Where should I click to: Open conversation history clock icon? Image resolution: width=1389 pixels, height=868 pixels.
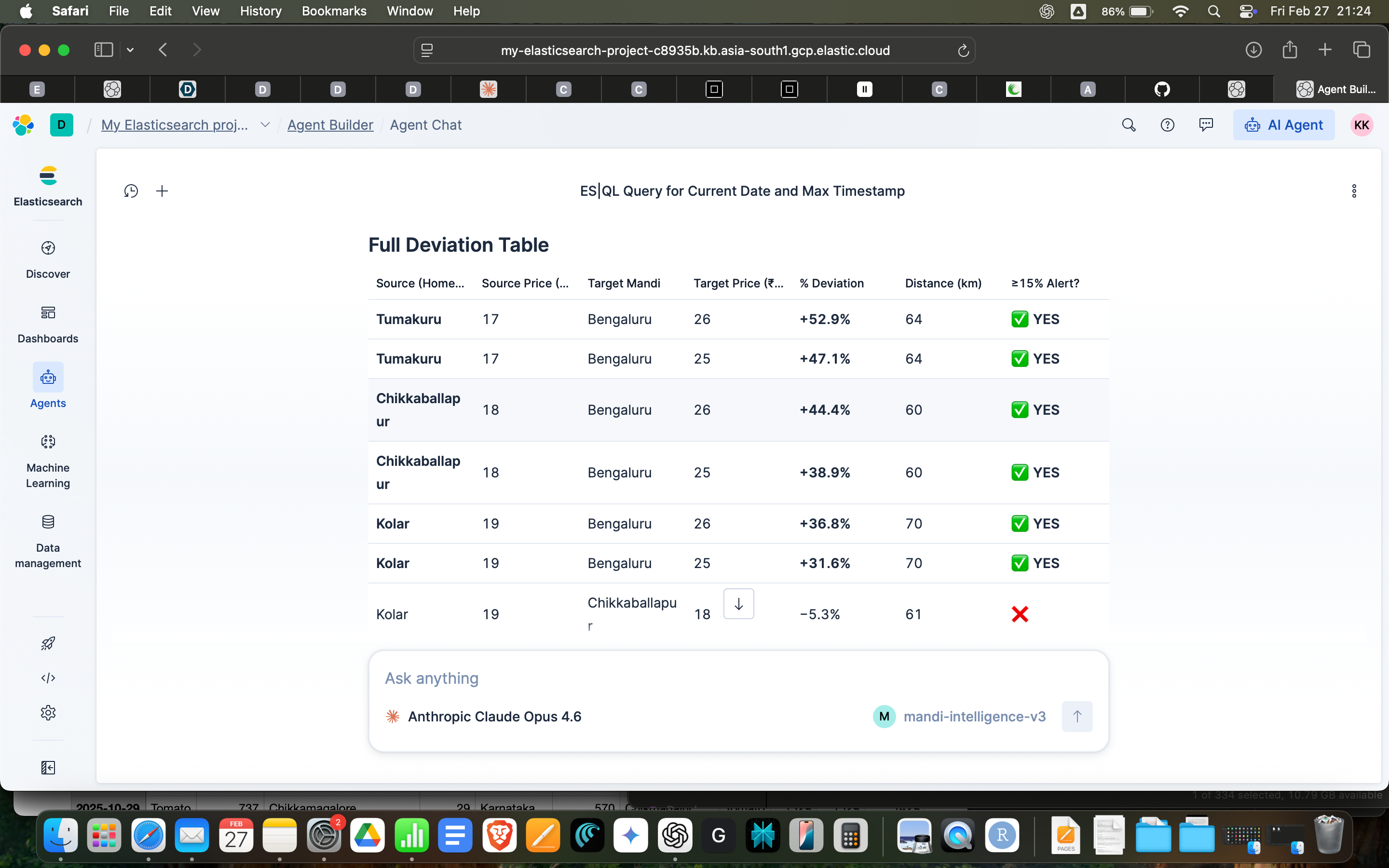(131, 191)
